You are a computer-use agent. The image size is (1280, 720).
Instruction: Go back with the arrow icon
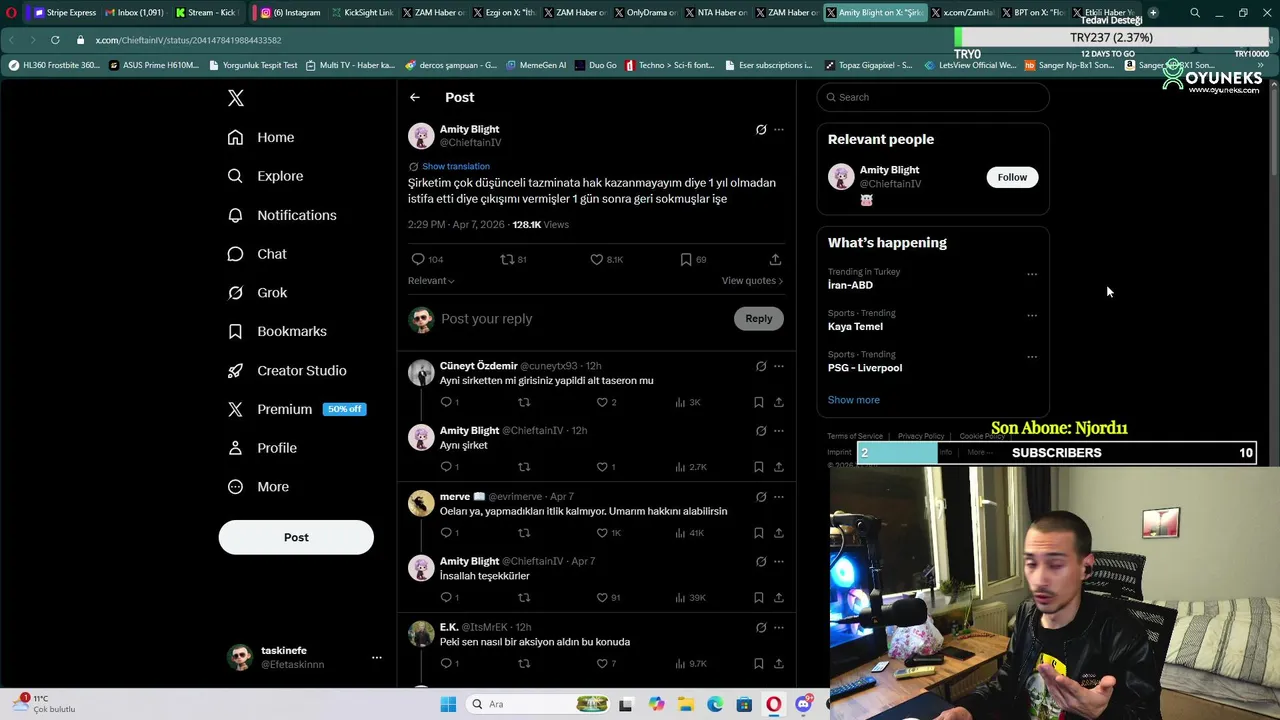tap(415, 97)
